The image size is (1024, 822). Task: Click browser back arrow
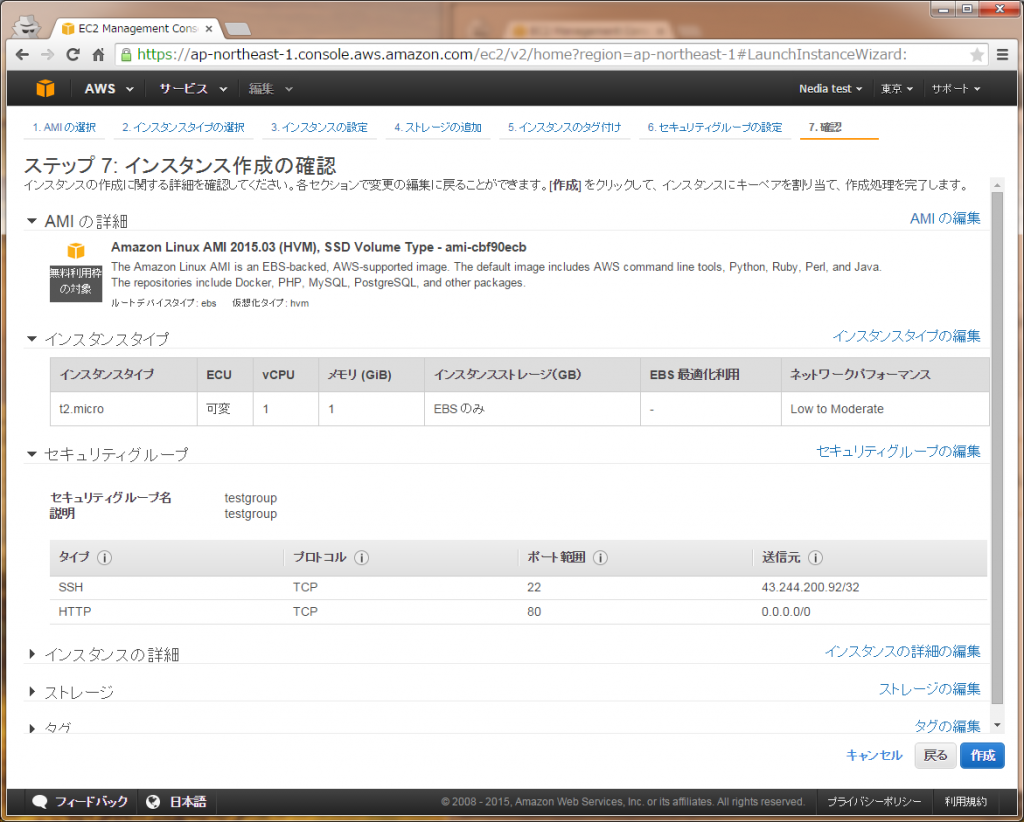[x=22, y=55]
